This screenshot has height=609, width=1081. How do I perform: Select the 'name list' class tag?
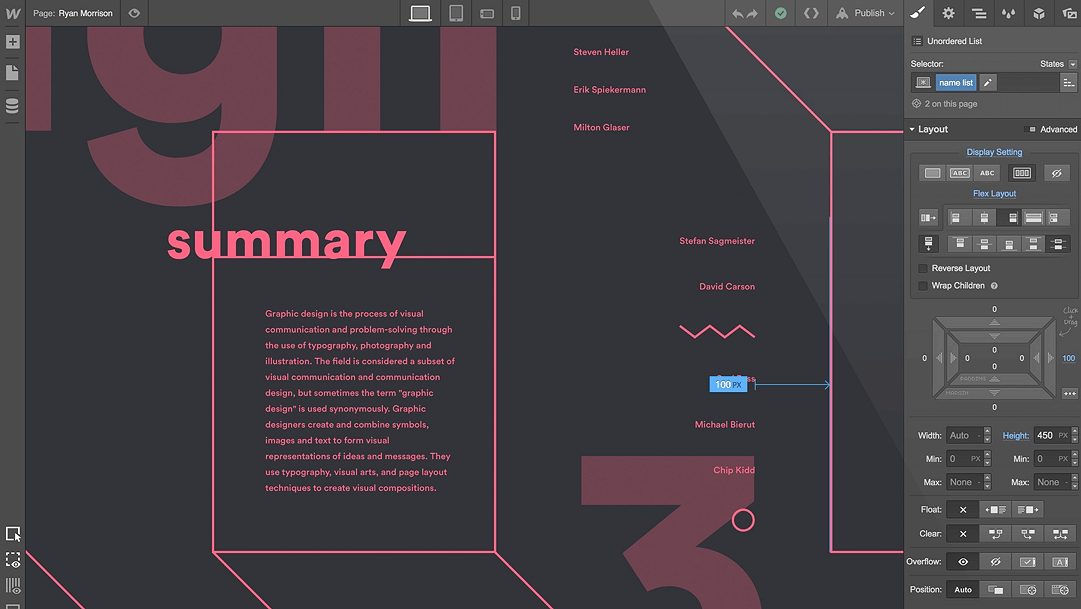[956, 83]
